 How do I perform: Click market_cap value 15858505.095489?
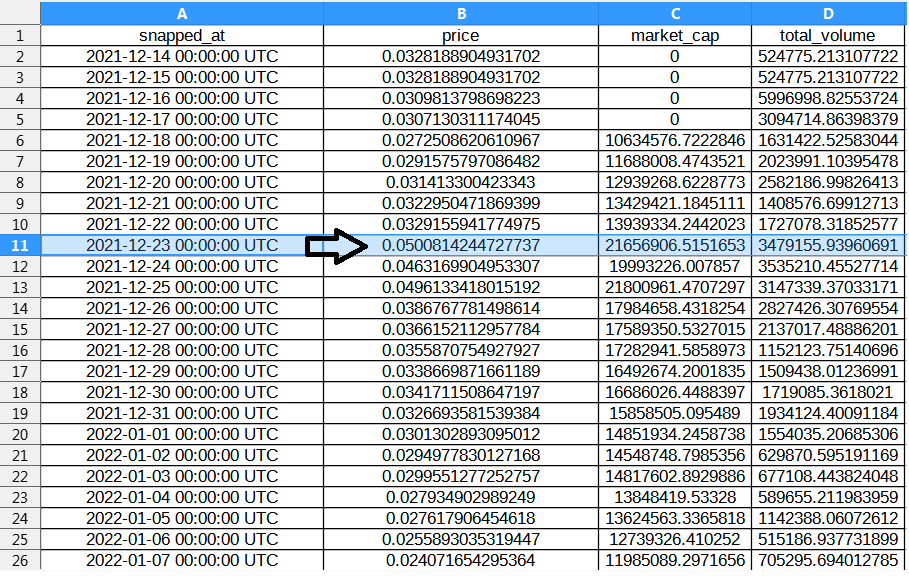tap(675, 413)
